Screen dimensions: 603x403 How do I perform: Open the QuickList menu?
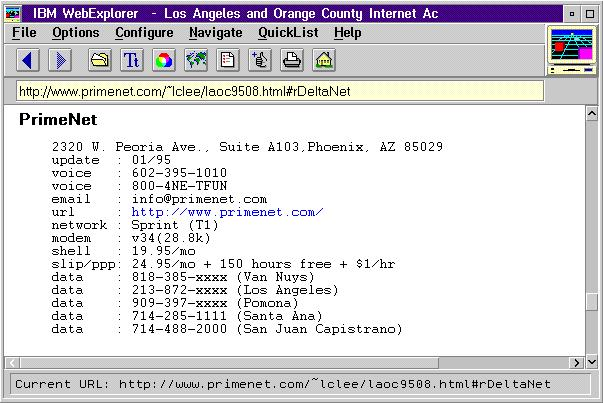pos(288,33)
